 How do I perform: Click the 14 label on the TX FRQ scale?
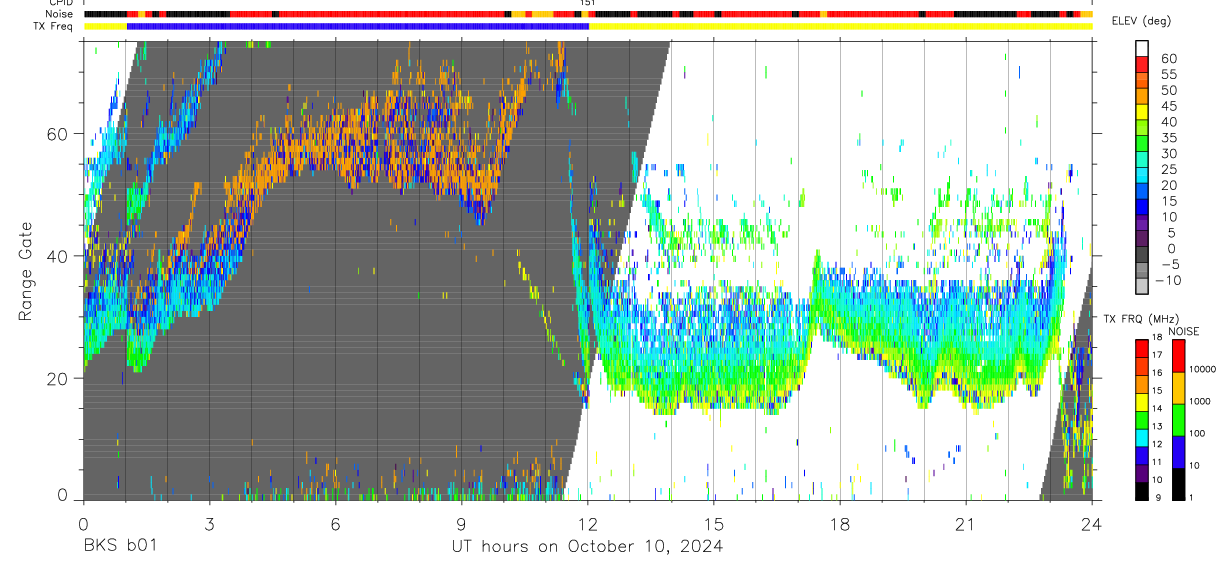[1159, 410]
